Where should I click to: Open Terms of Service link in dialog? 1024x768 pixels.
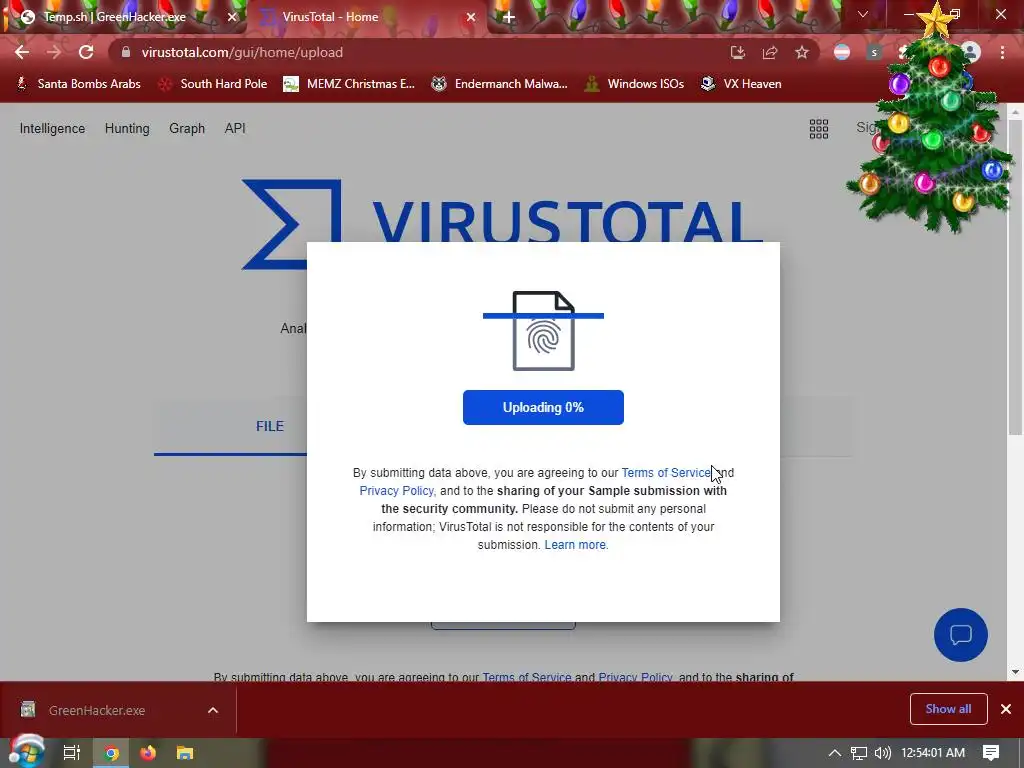665,473
